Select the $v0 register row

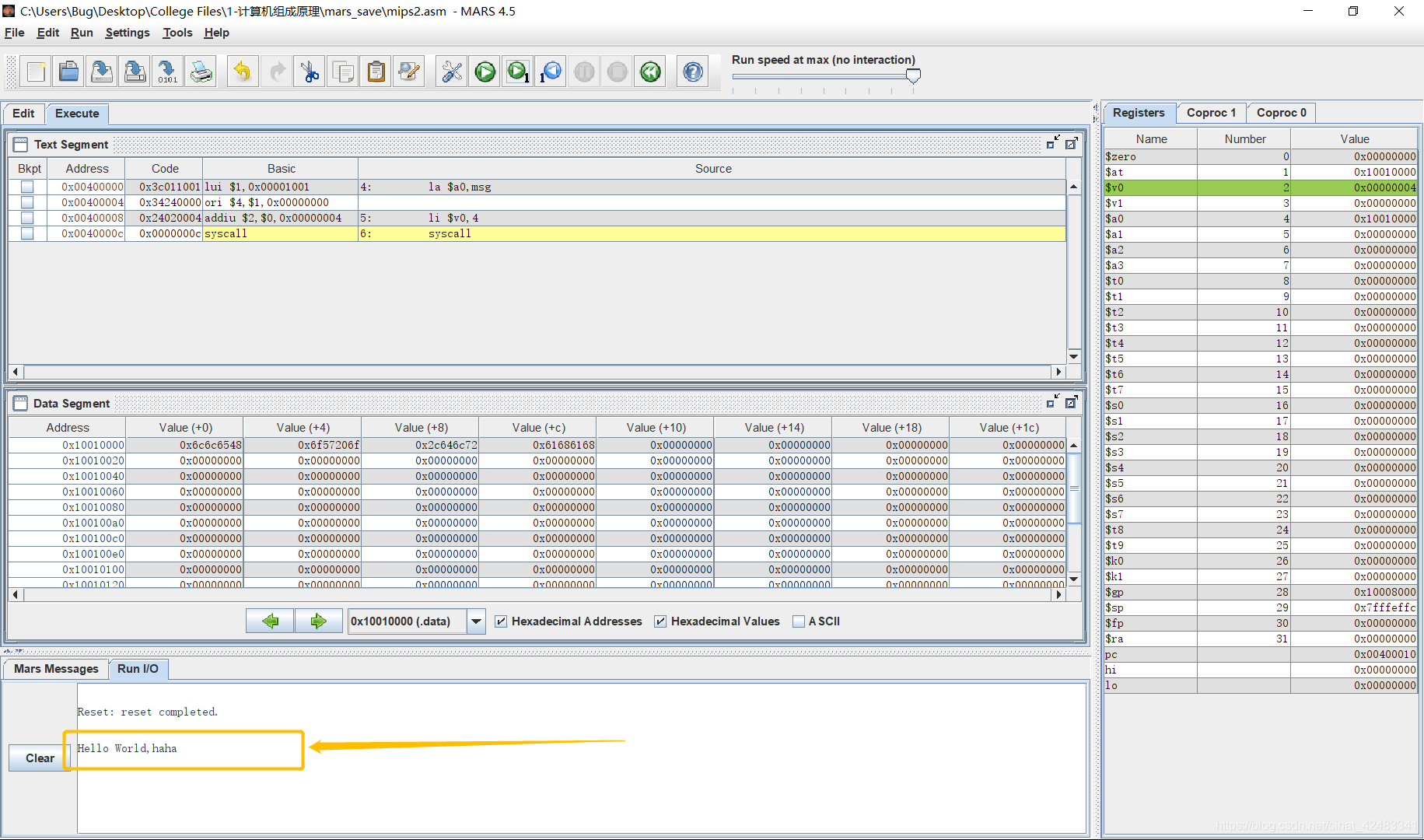[x=1260, y=187]
